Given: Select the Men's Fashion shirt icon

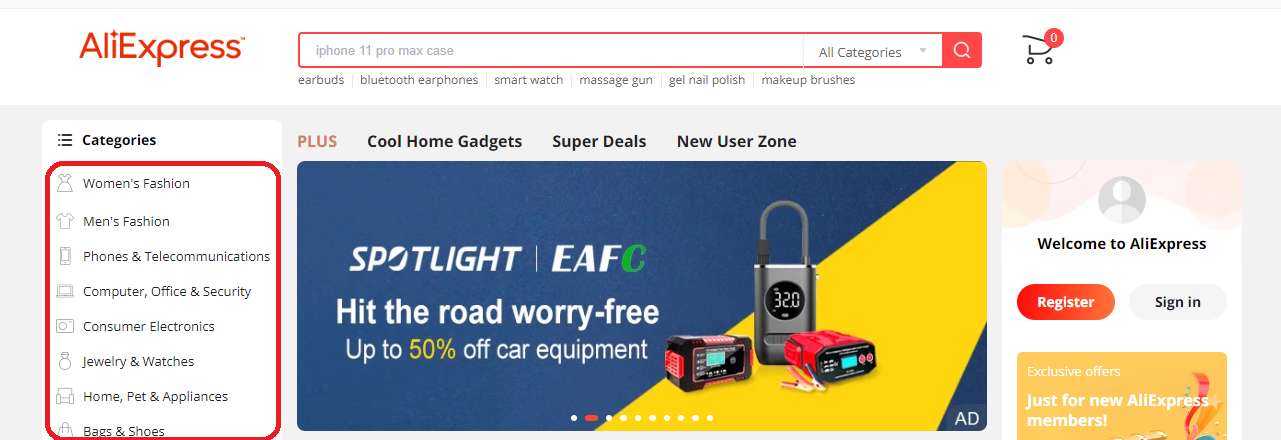Looking at the screenshot, I should (65, 221).
